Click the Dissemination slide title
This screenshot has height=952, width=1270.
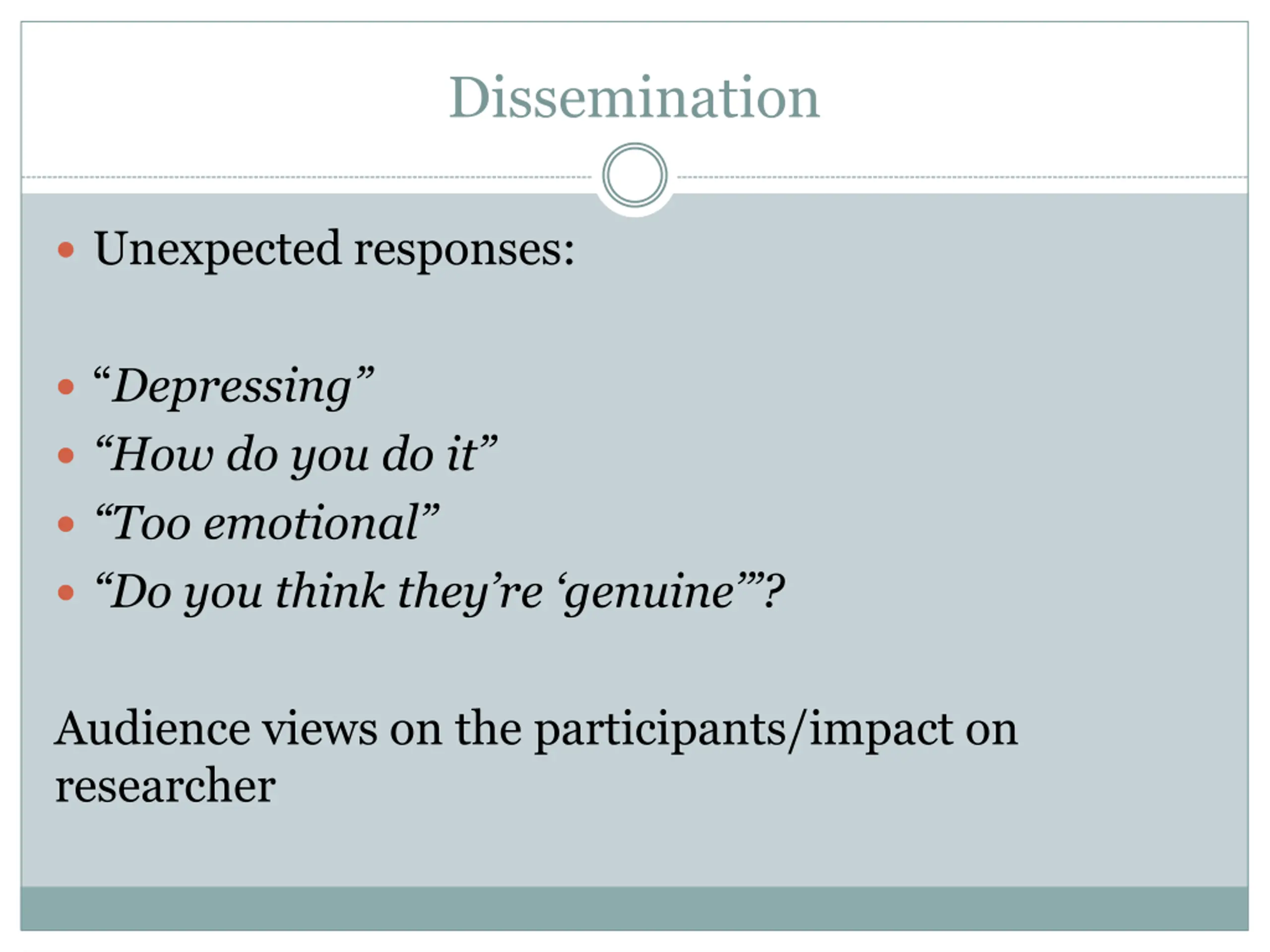coord(634,98)
